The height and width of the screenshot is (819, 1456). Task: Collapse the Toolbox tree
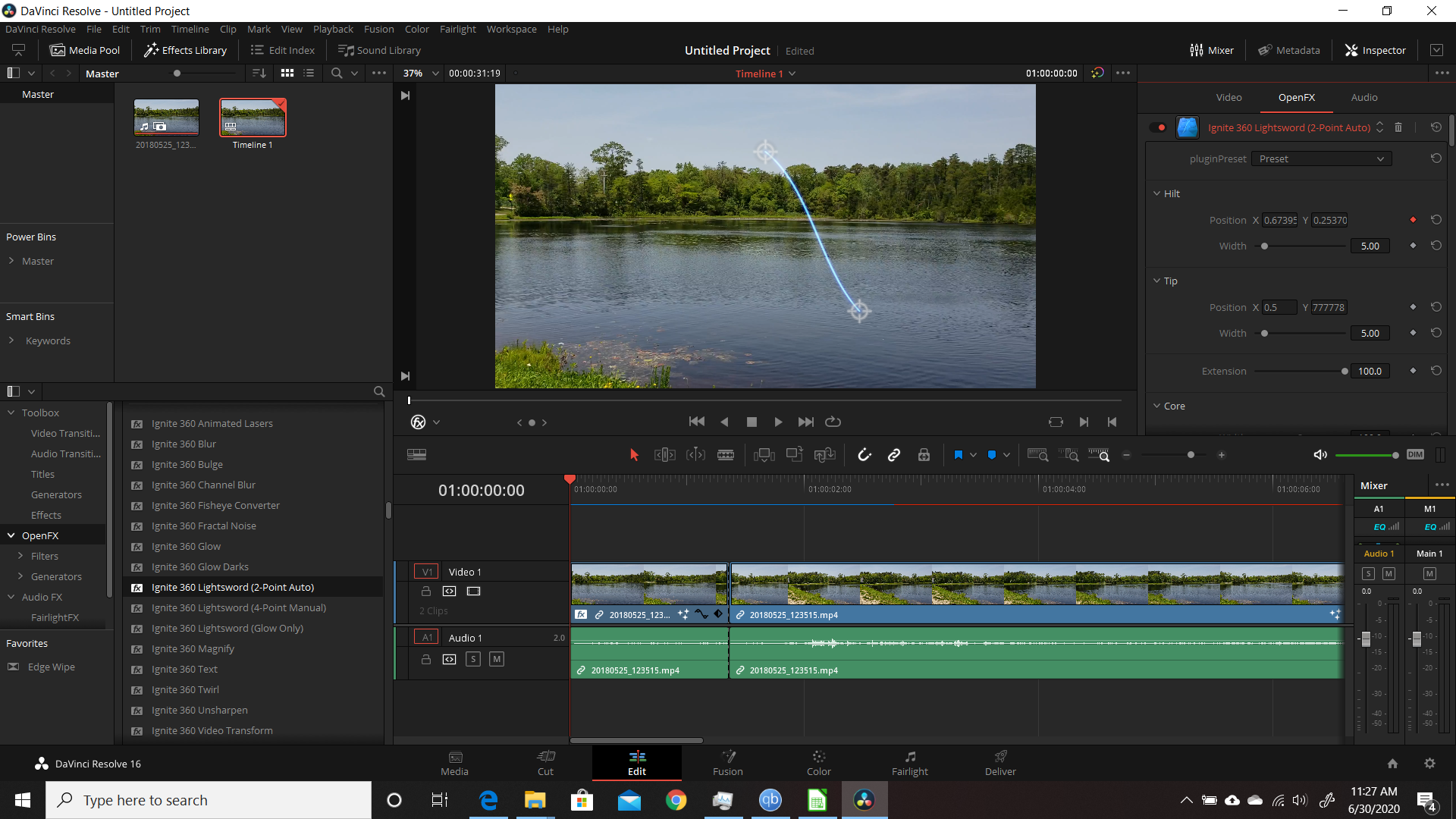[x=11, y=413]
